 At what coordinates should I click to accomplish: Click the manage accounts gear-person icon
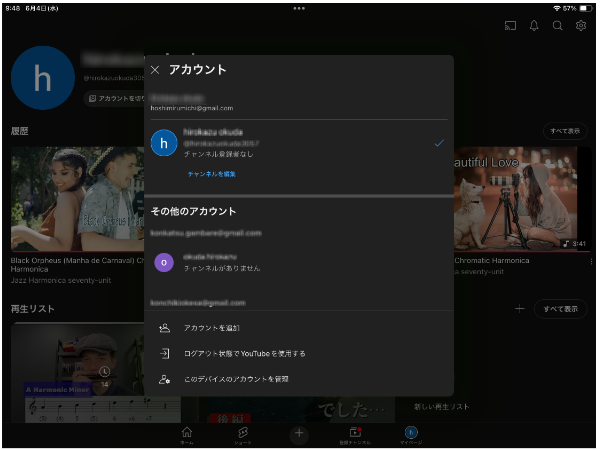point(165,379)
